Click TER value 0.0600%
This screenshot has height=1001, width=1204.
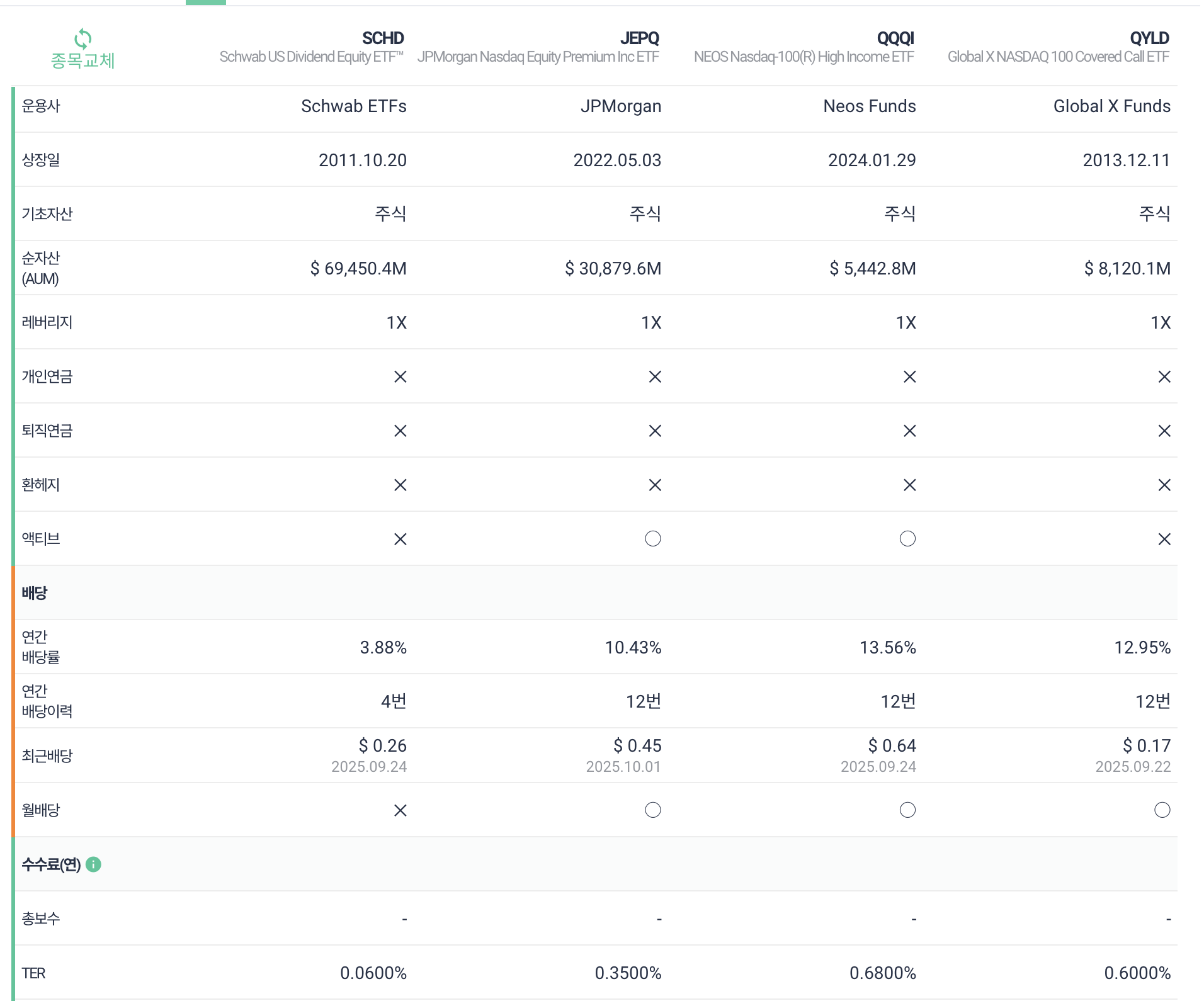373,973
